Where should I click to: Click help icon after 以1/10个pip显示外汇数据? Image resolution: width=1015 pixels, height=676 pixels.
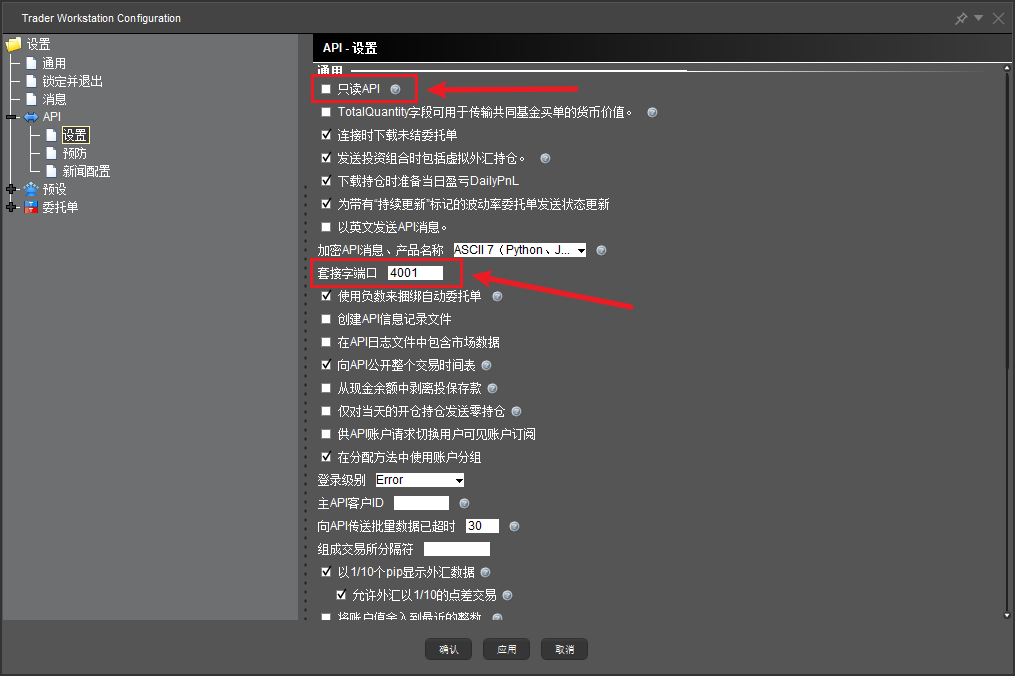pyautogui.click(x=486, y=573)
